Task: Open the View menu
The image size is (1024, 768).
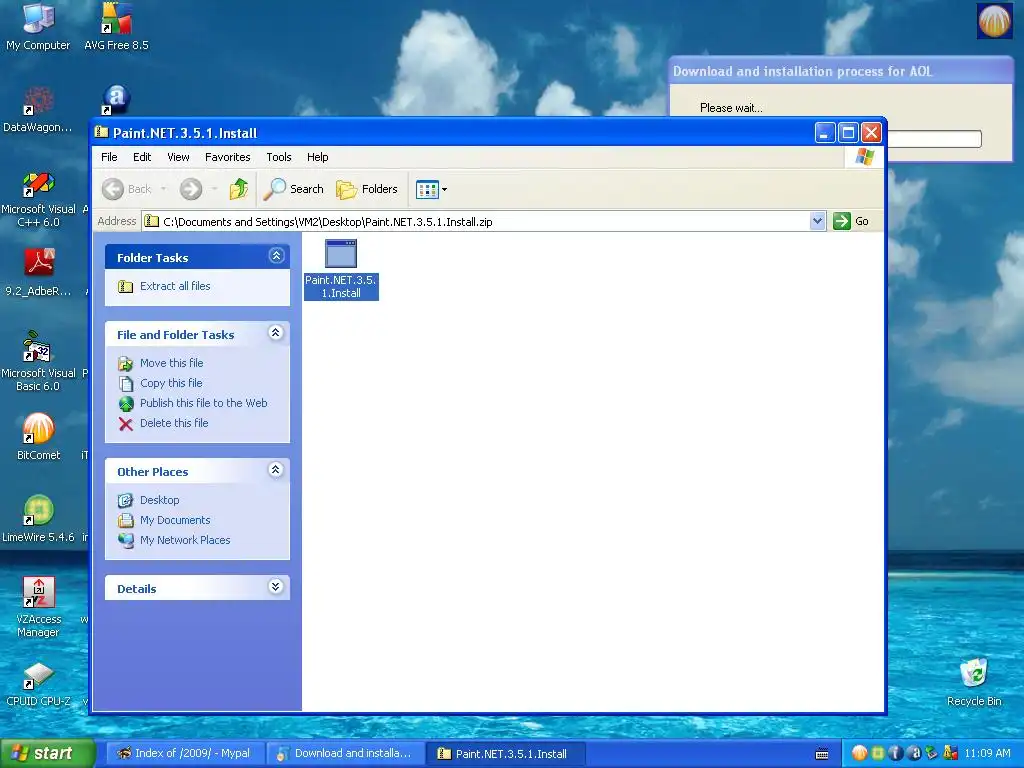Action: (x=178, y=157)
